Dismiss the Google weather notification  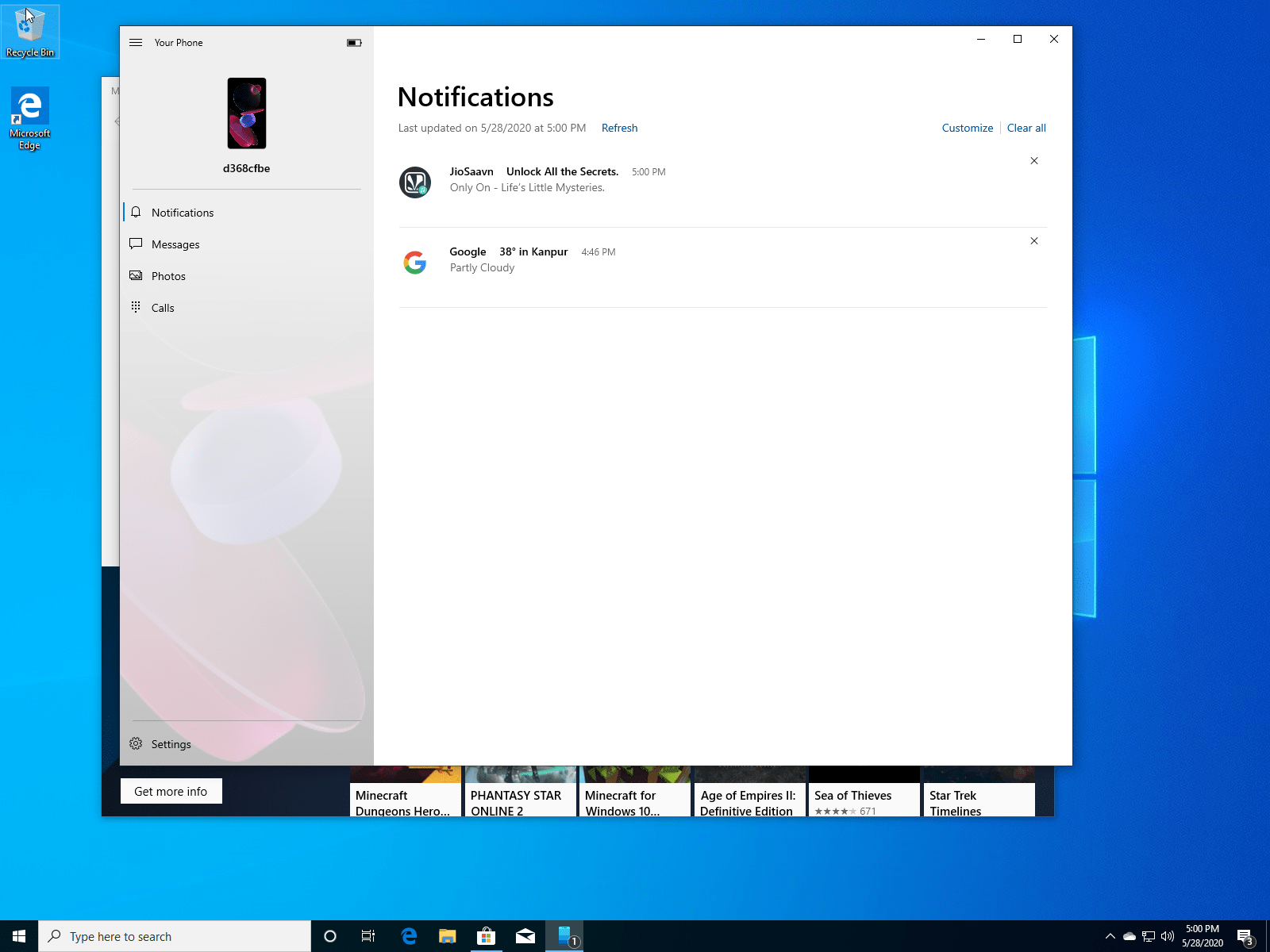1033,241
